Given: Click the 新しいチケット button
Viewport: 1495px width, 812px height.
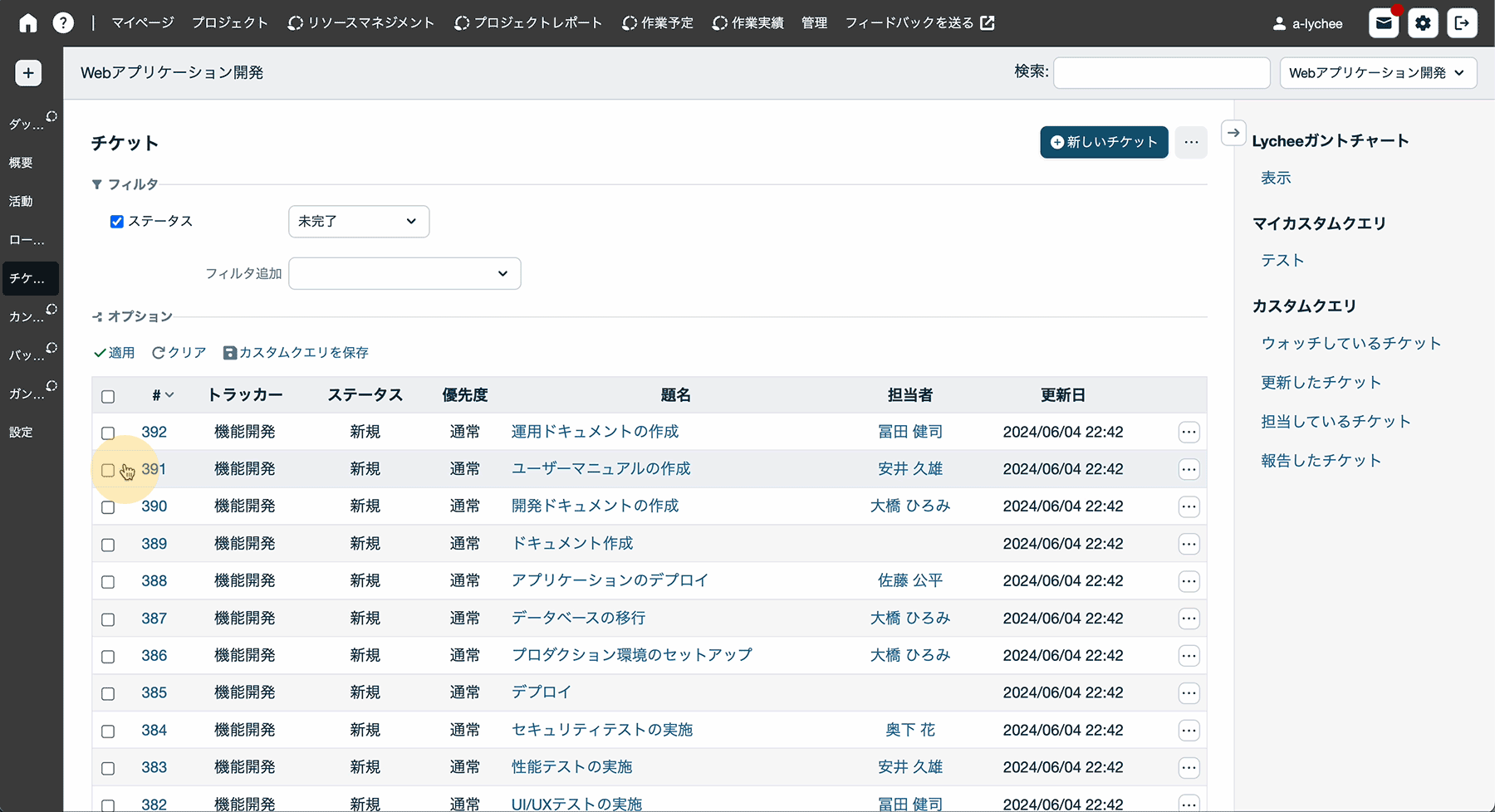Looking at the screenshot, I should (x=1104, y=142).
